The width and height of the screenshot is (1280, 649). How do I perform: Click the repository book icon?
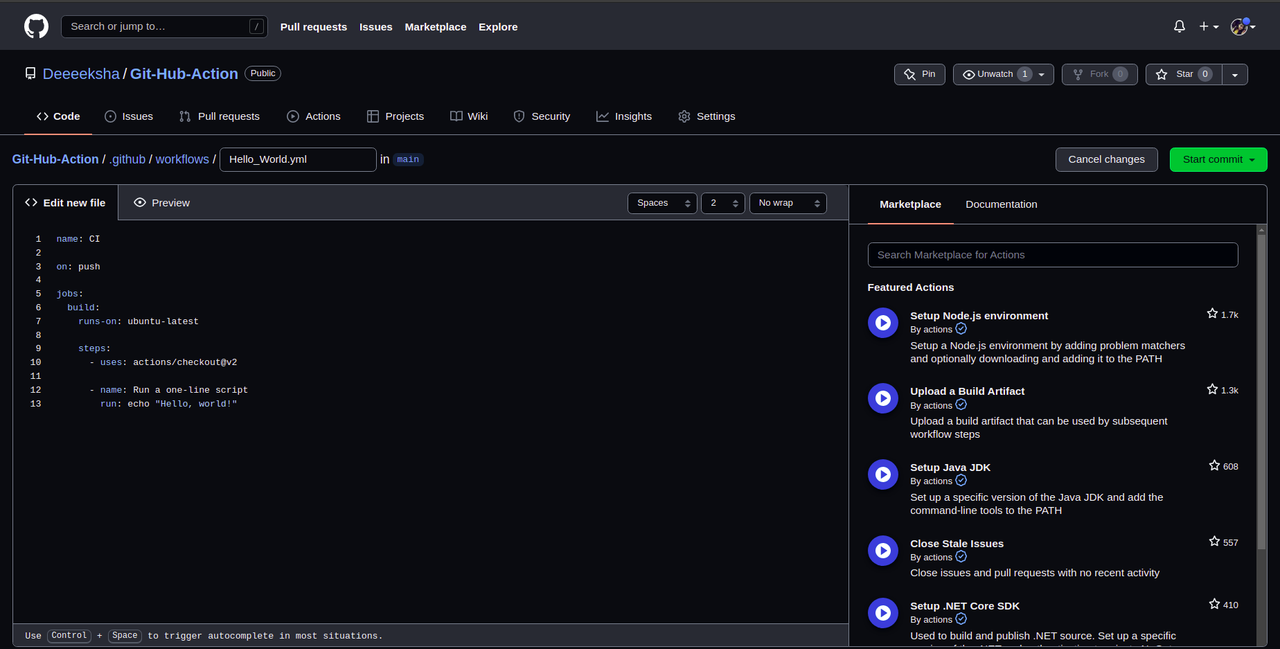(x=30, y=74)
